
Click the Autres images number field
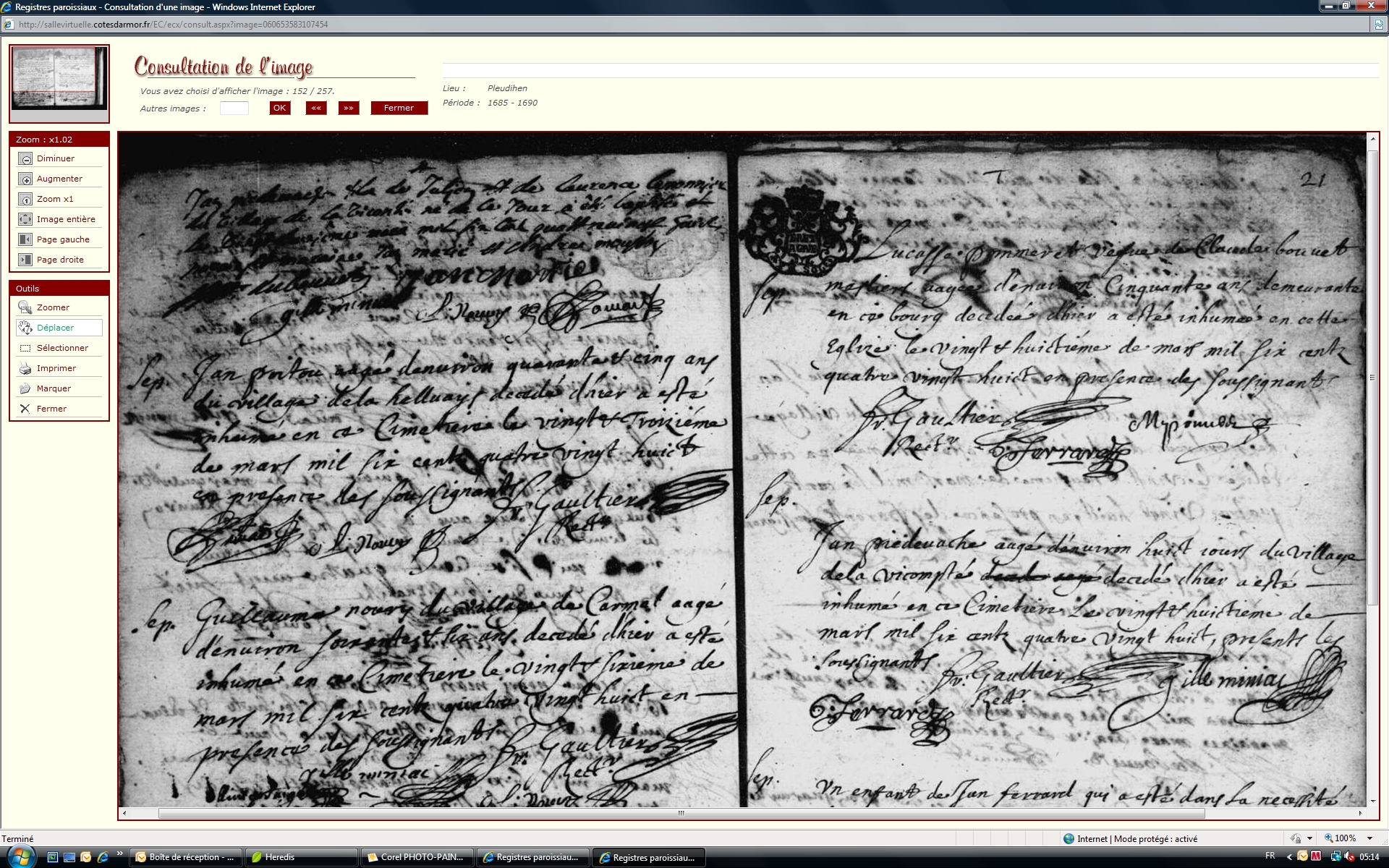pyautogui.click(x=234, y=109)
